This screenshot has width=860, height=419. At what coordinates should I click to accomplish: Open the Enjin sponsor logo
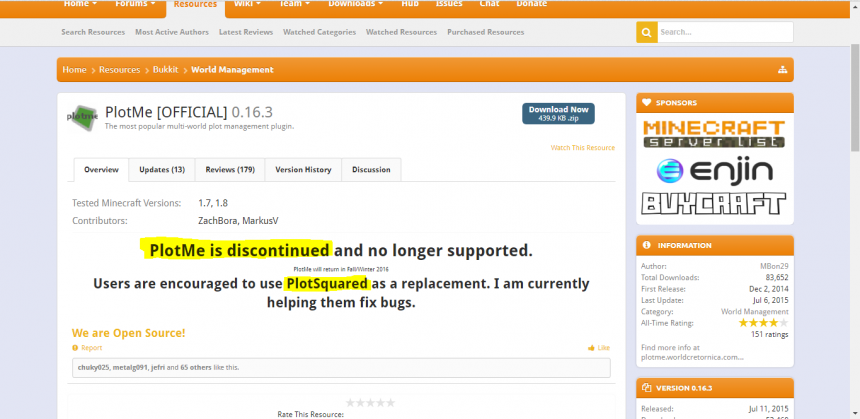[715, 171]
